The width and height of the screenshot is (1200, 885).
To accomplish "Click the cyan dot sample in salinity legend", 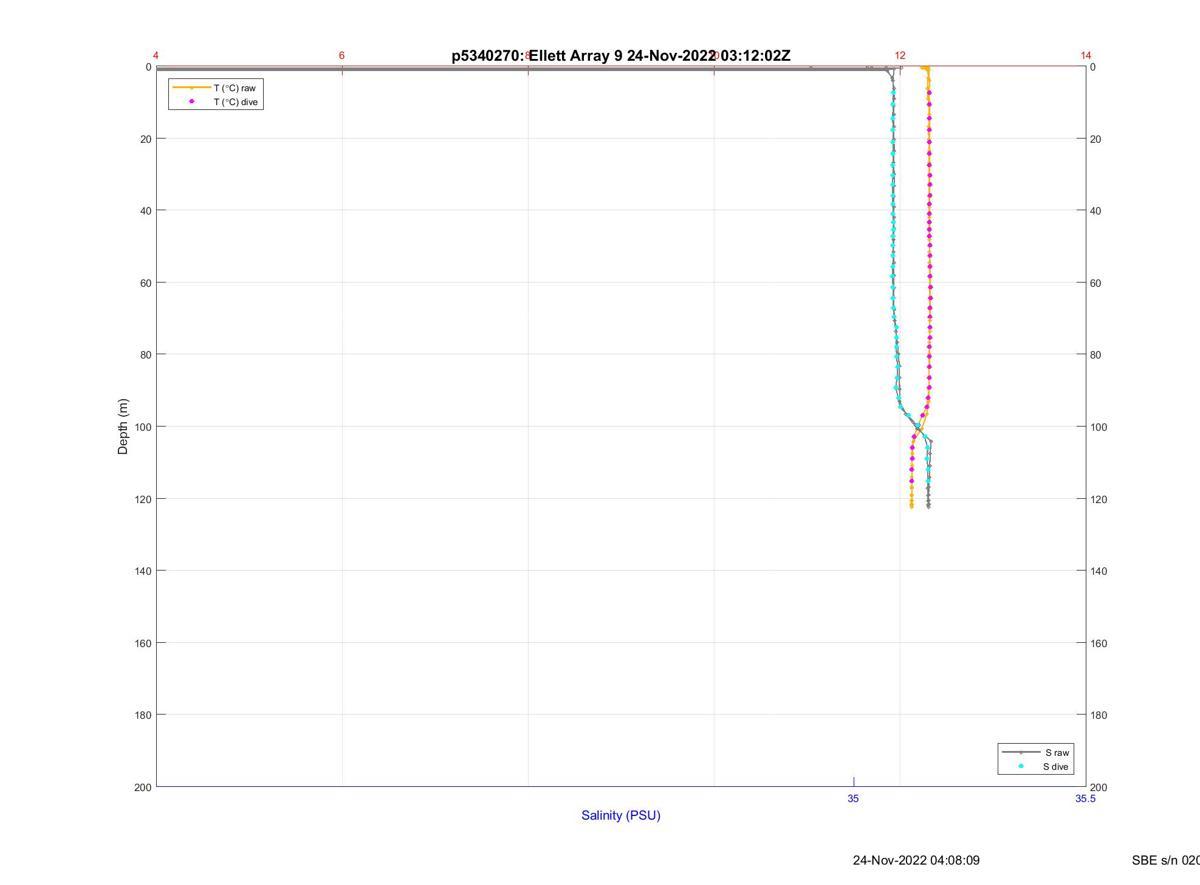I will [1021, 767].
